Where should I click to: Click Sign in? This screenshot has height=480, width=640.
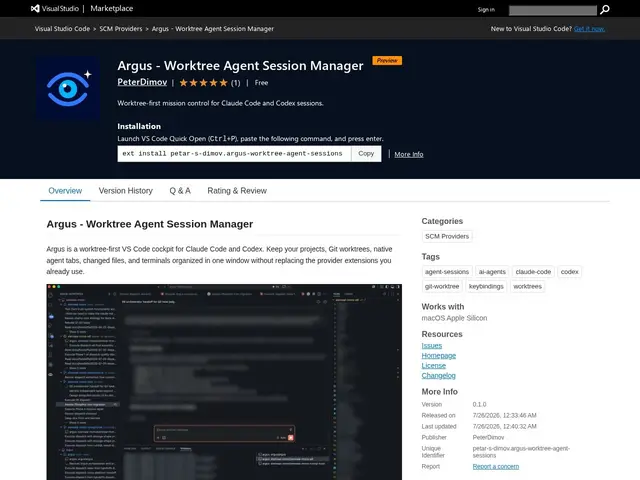click(x=486, y=9)
